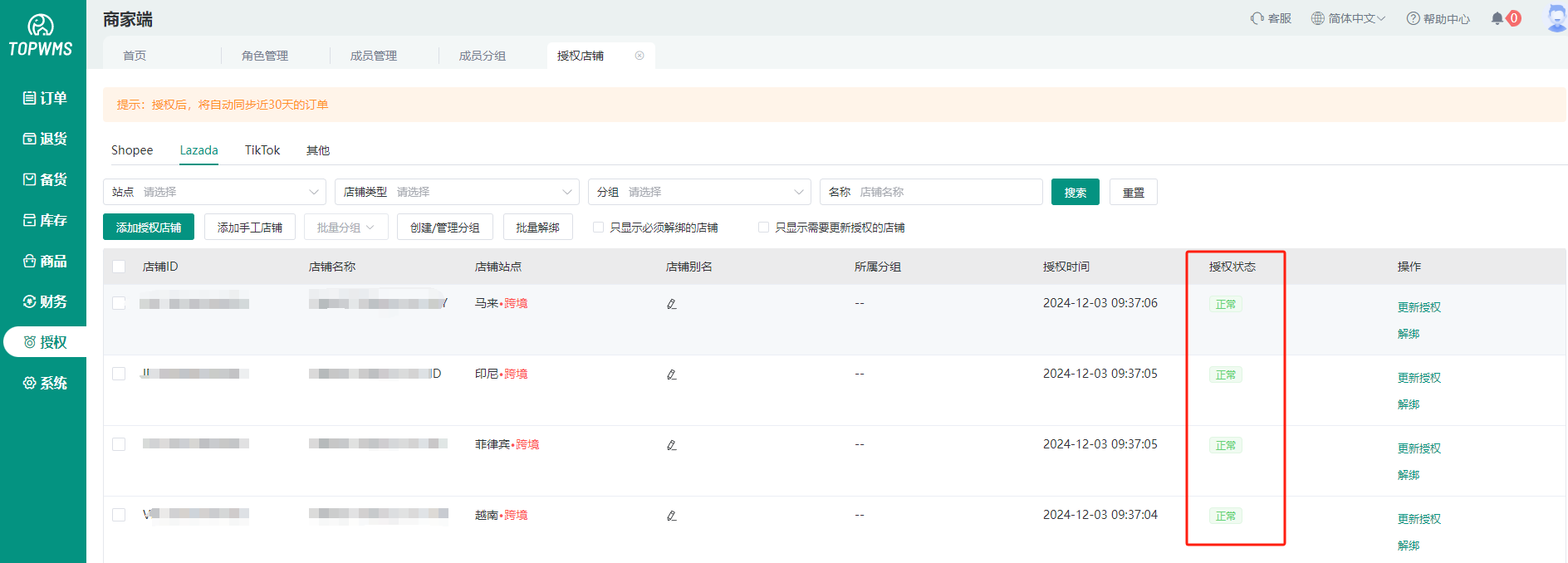Click 解绑 for the 越南 store
1568x563 pixels.
pos(1409,546)
